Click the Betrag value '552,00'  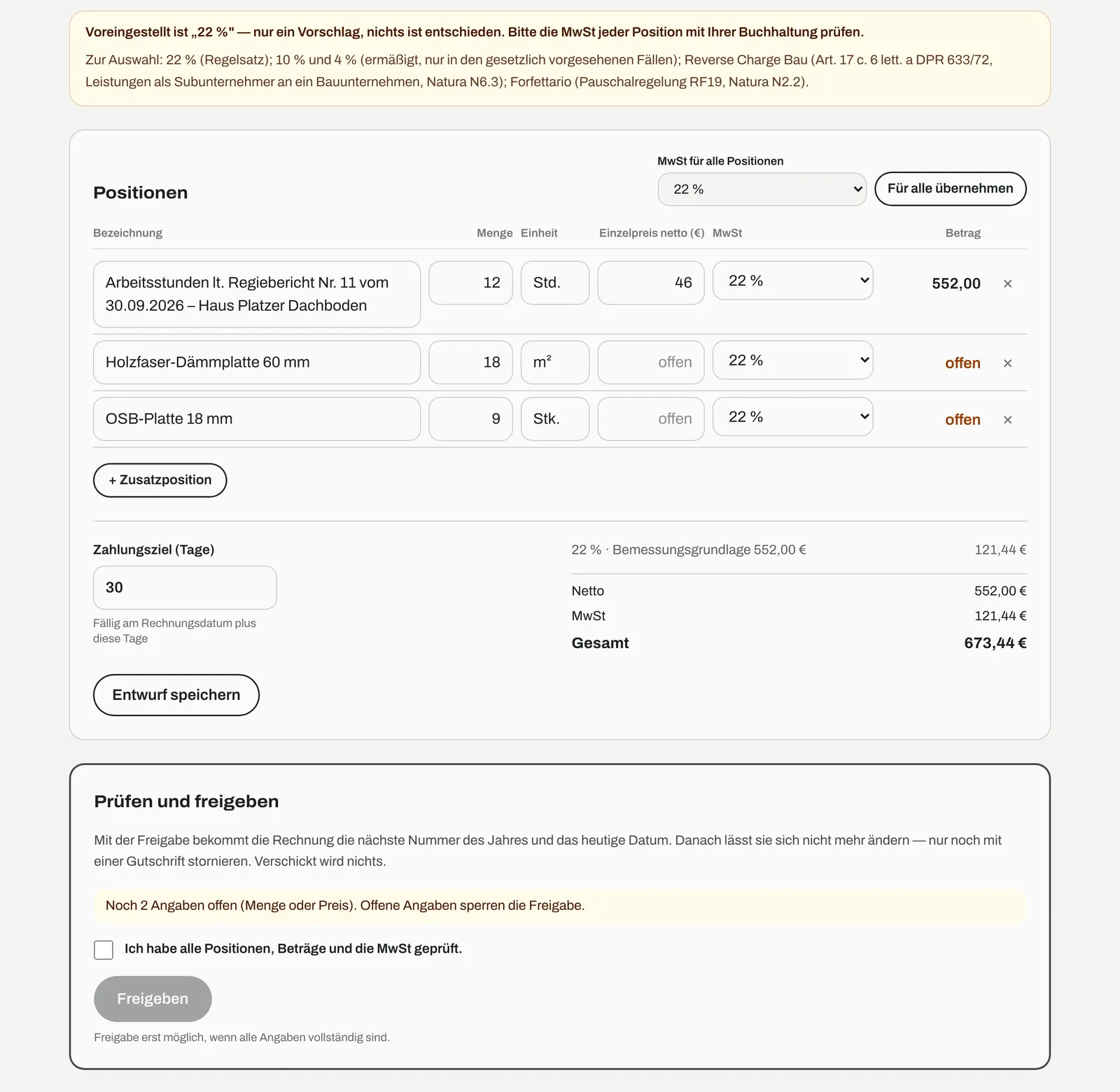(x=956, y=283)
